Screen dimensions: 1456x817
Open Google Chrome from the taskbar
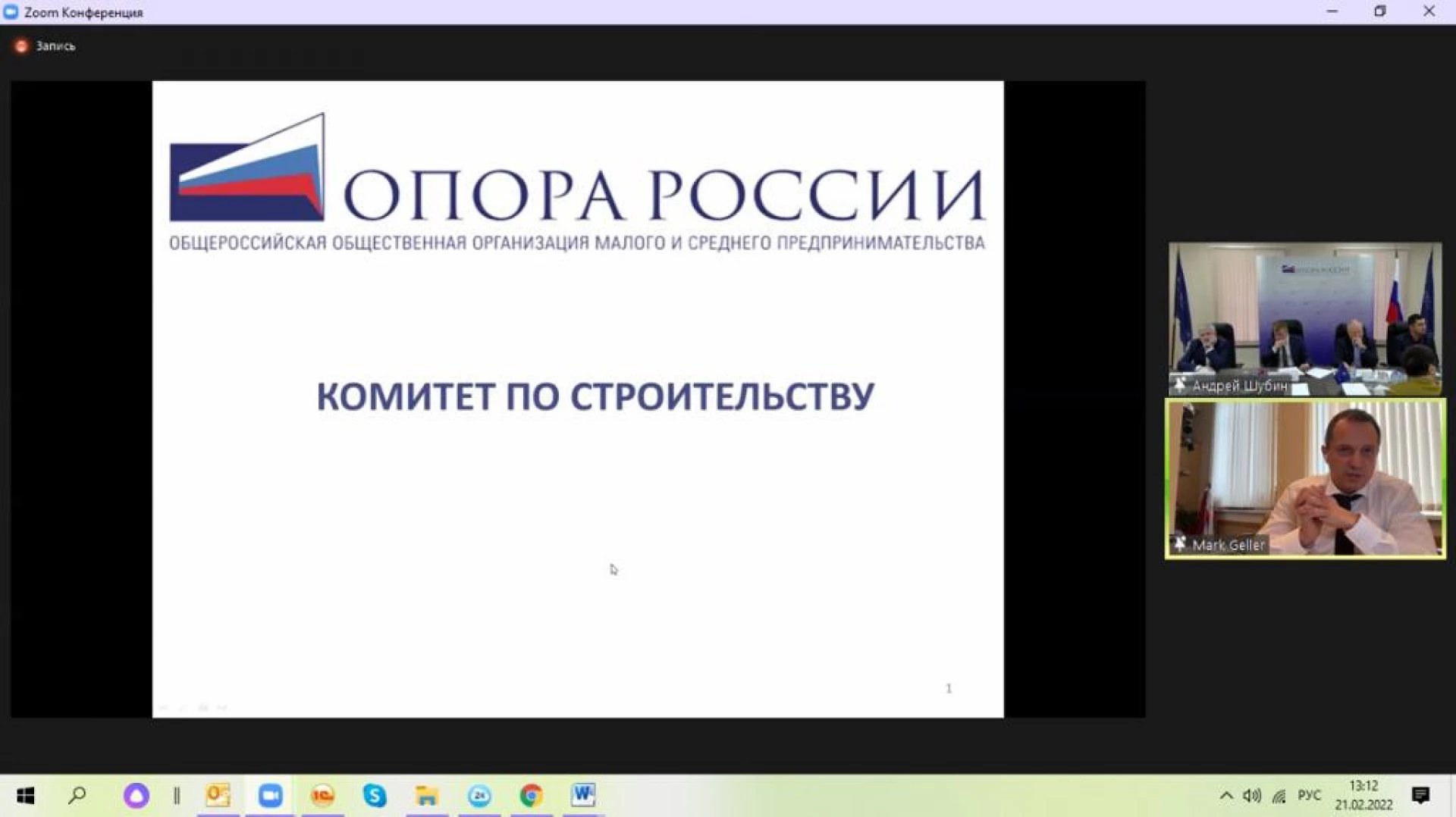pos(531,795)
